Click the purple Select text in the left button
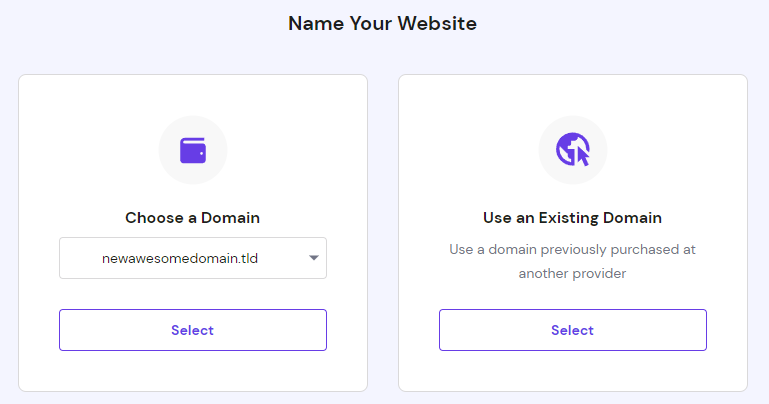This screenshot has height=404, width=769. coord(193,330)
